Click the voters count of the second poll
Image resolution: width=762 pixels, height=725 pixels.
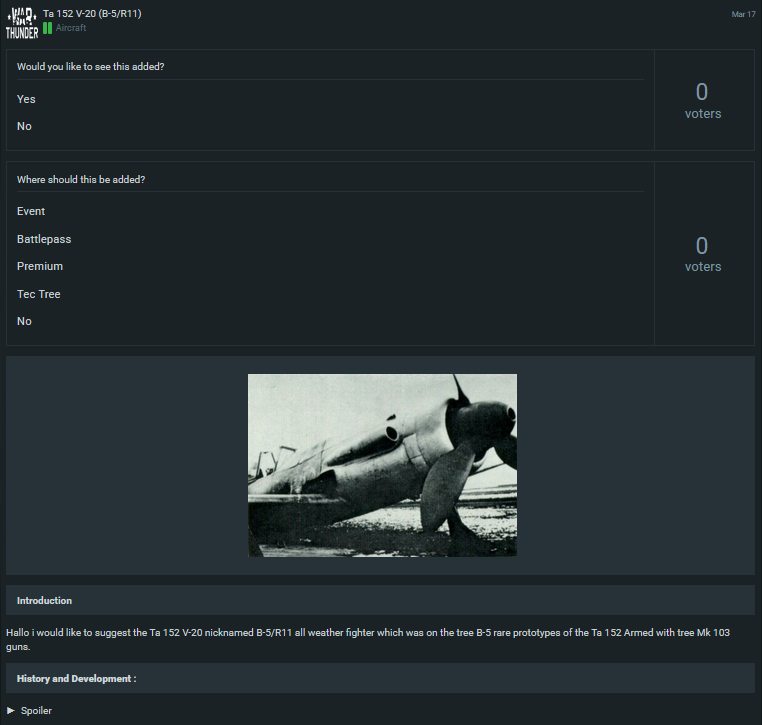pyautogui.click(x=703, y=254)
